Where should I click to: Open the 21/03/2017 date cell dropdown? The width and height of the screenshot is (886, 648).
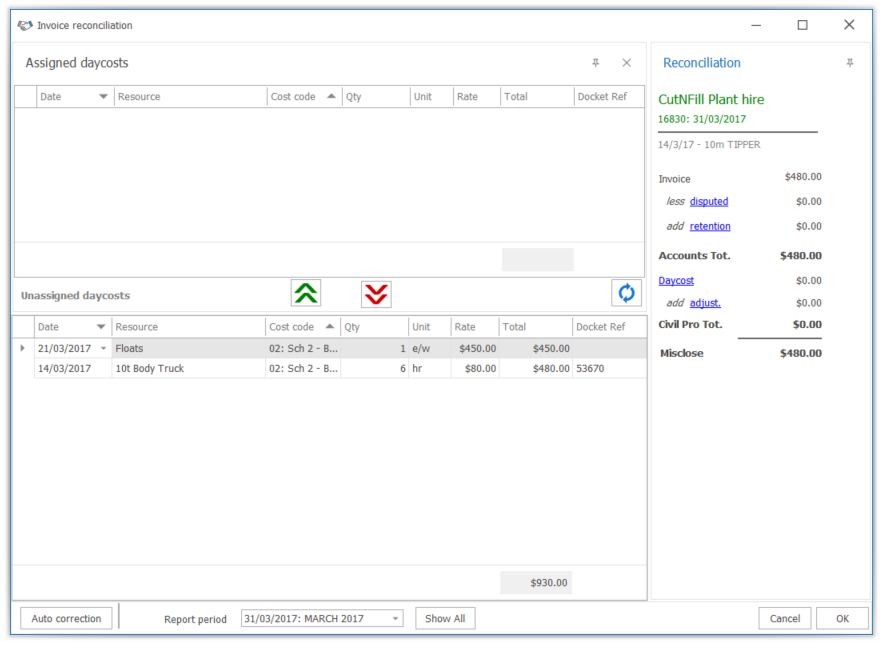pyautogui.click(x=103, y=349)
